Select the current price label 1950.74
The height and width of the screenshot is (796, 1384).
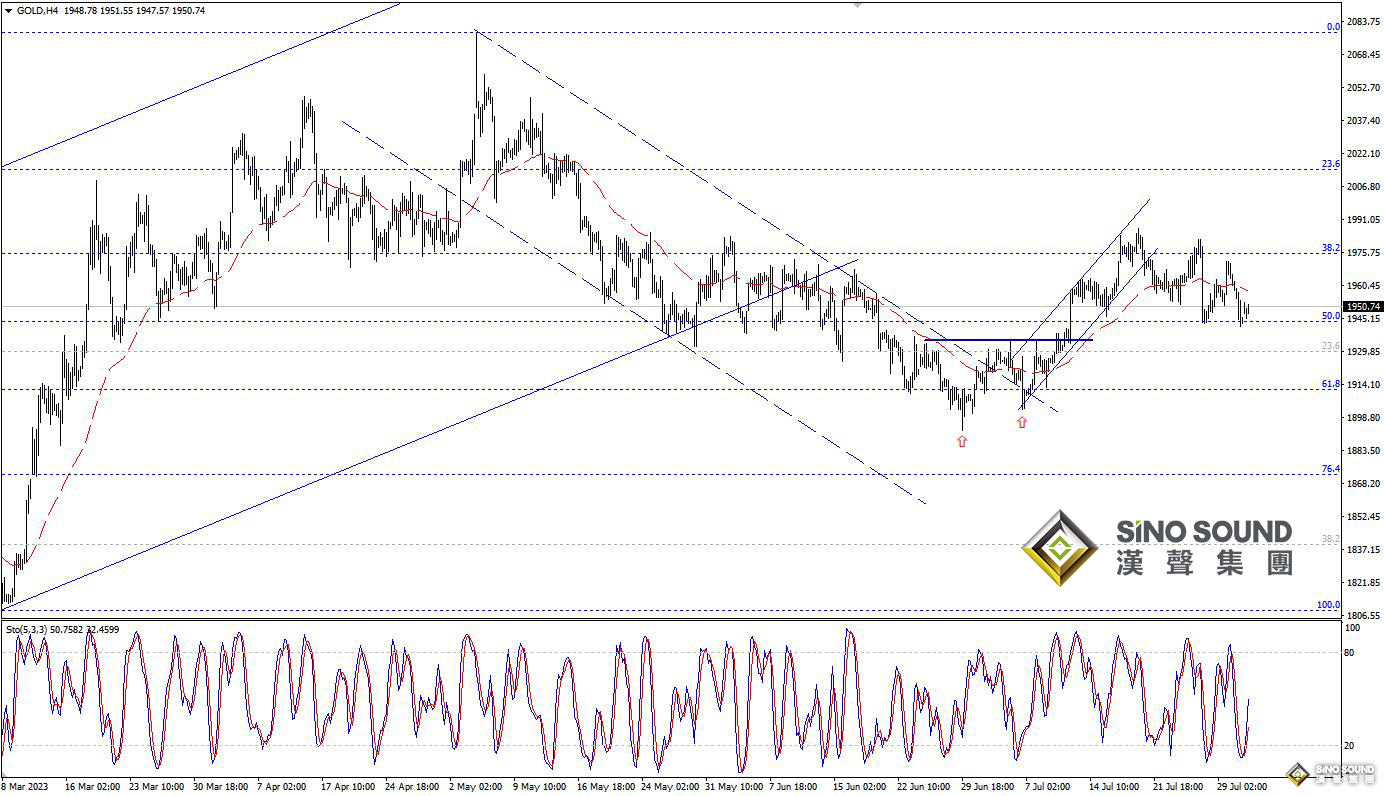[1363, 307]
